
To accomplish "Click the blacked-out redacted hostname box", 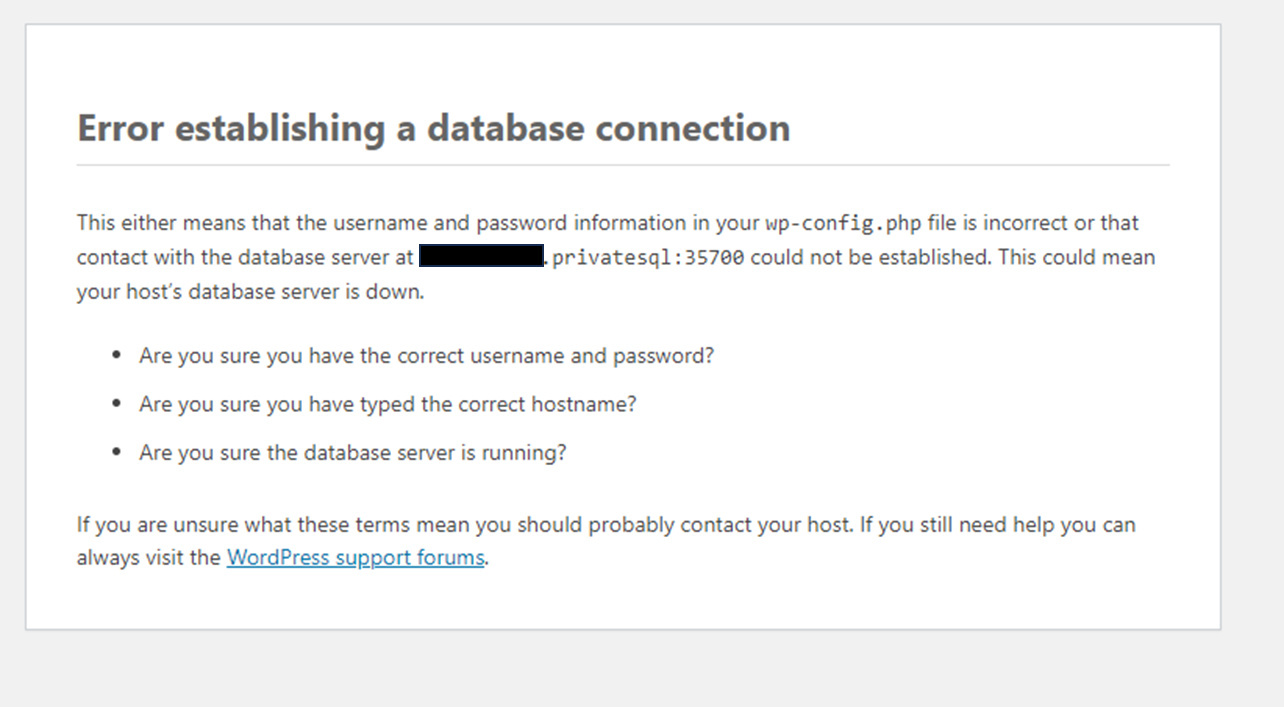I will (x=481, y=256).
